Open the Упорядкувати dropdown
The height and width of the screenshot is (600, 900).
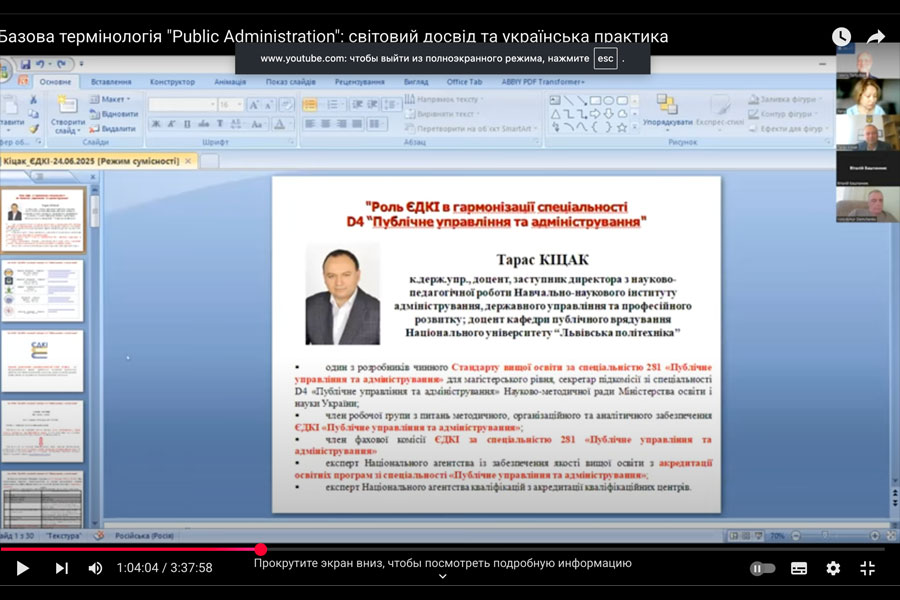pos(668,114)
